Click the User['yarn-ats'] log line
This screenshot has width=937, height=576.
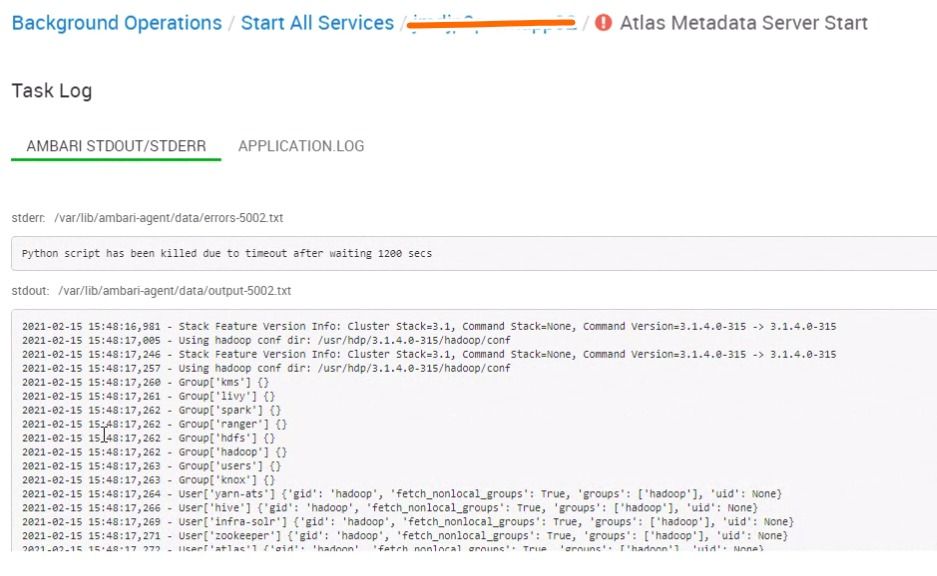click(402, 494)
